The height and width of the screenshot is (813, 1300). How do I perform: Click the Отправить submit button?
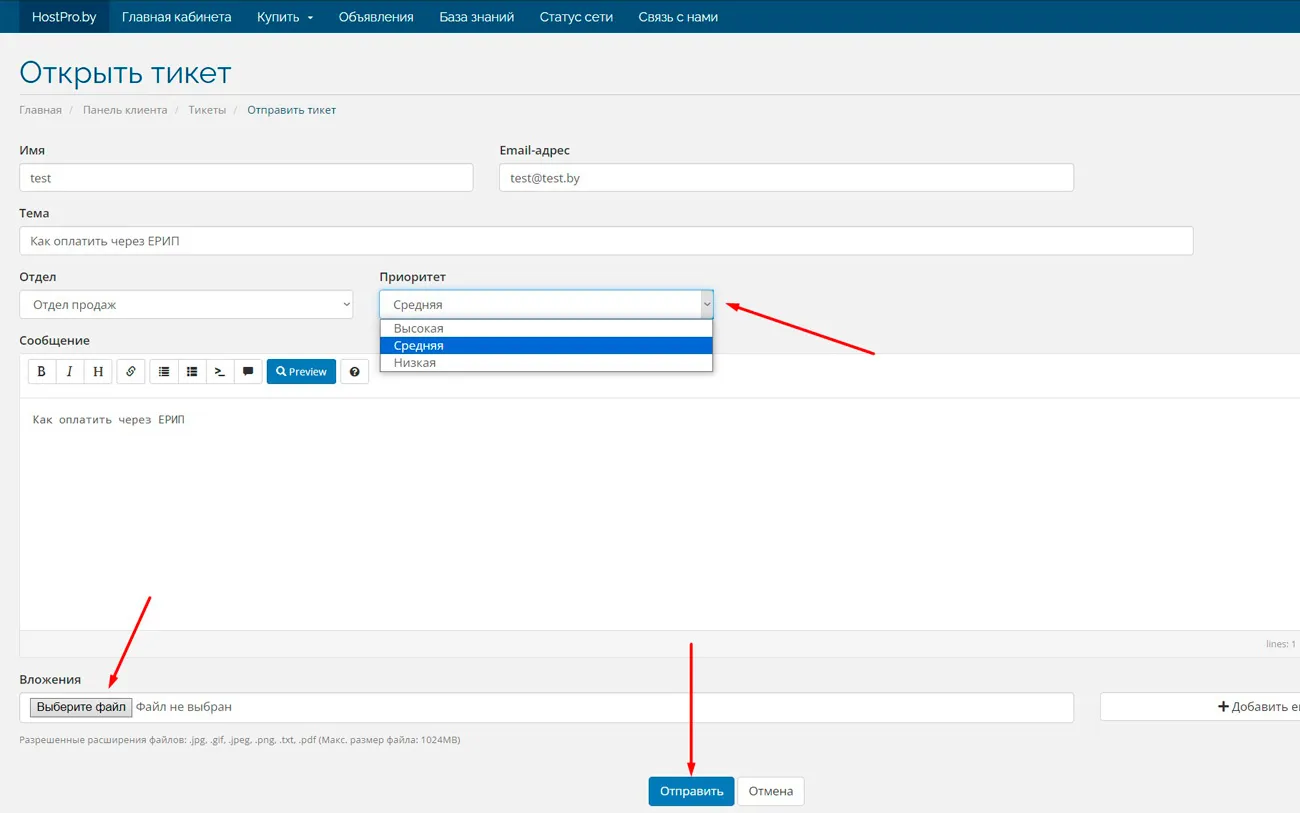pos(691,791)
